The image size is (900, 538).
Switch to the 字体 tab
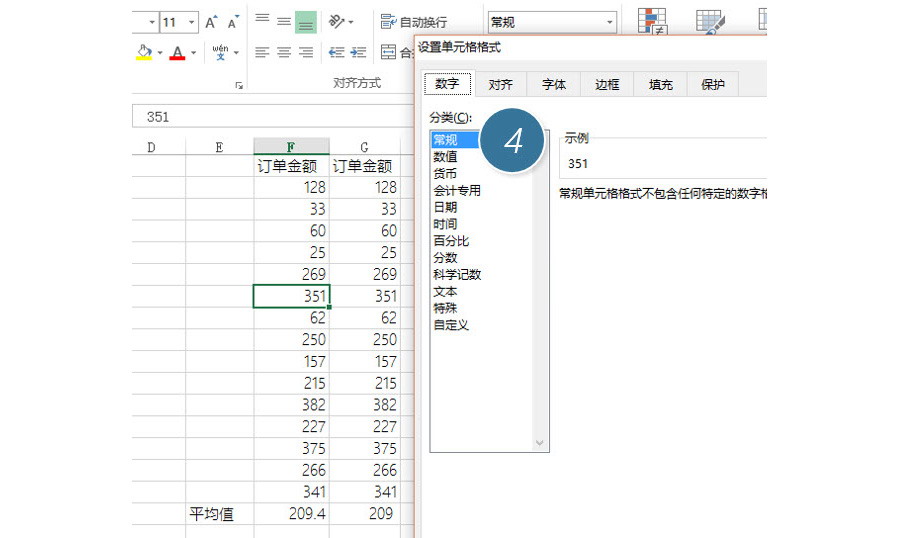click(x=554, y=84)
